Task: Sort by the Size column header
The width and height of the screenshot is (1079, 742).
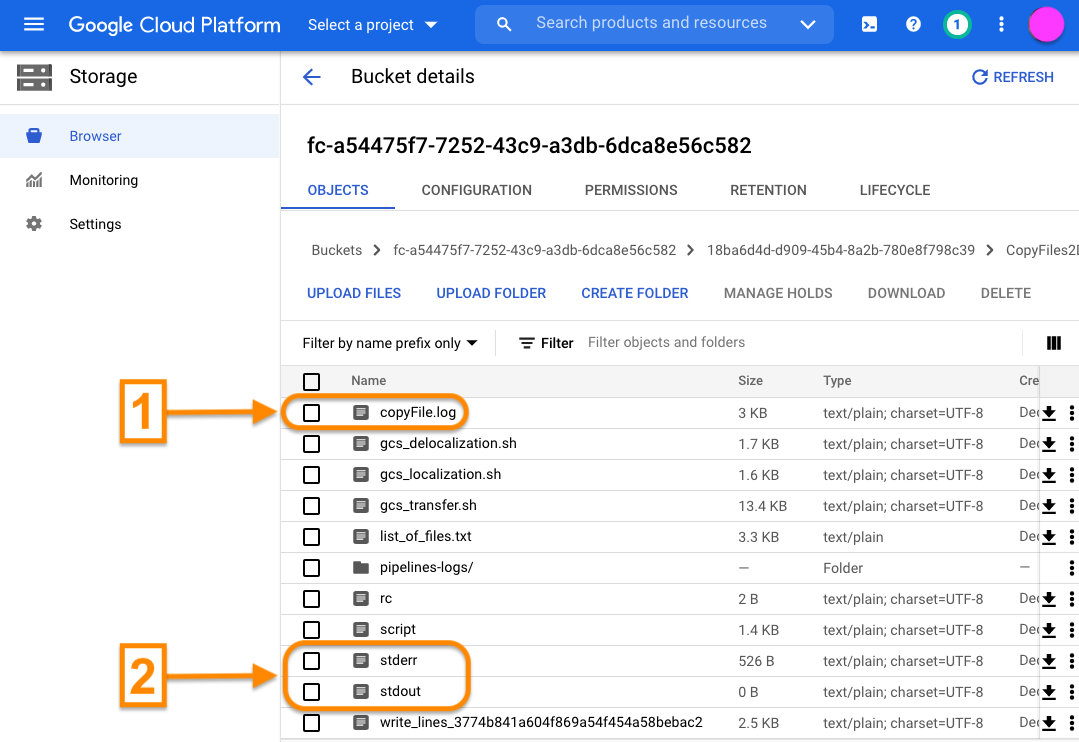Action: (750, 381)
